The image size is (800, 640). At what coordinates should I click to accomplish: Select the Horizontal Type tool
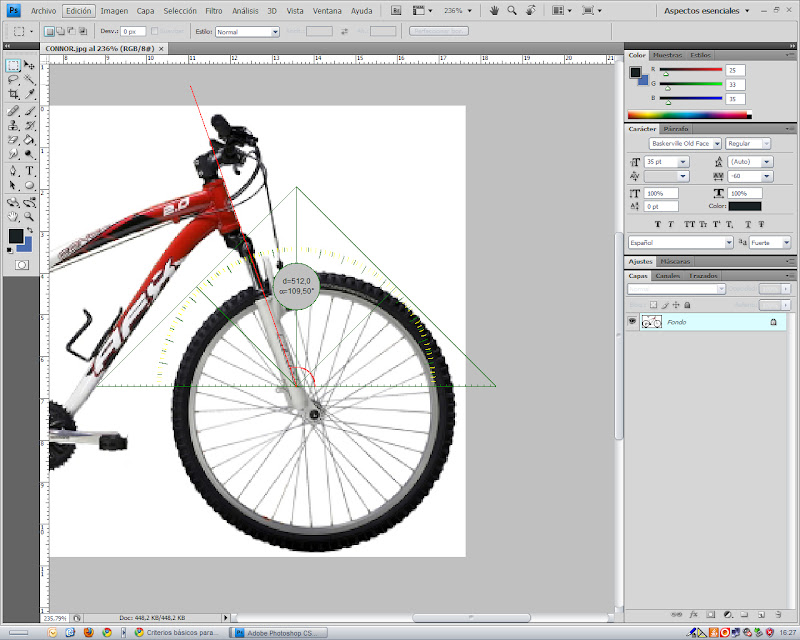29,171
